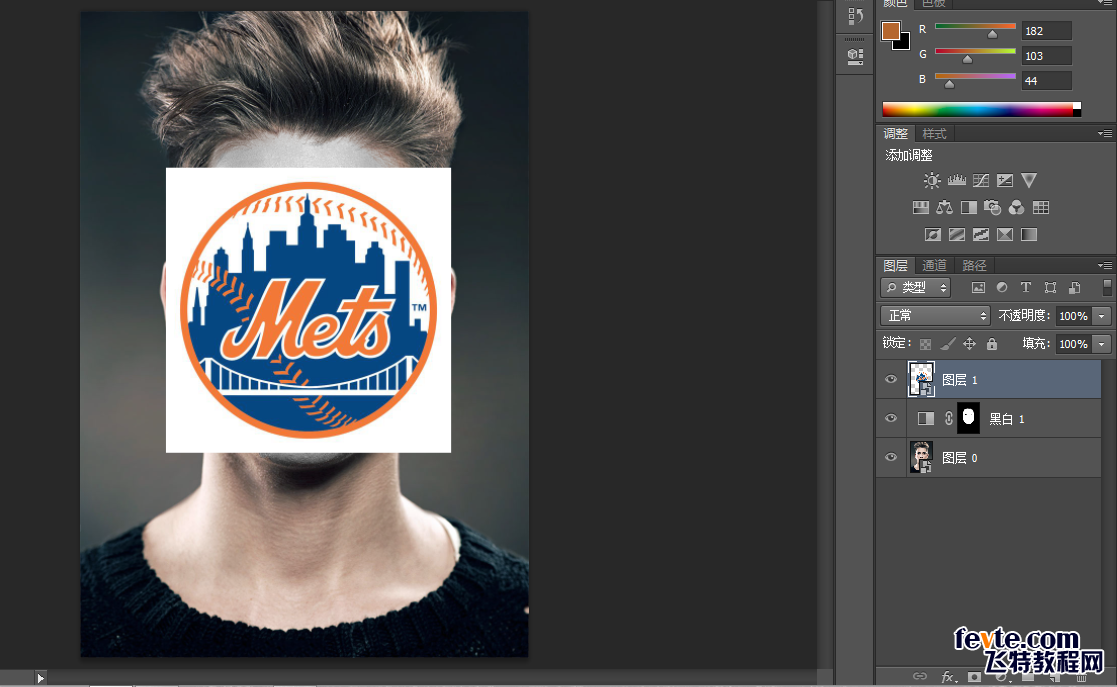Open the status bar arrow menu
Screen dimensions: 1117x687
[x=41, y=678]
